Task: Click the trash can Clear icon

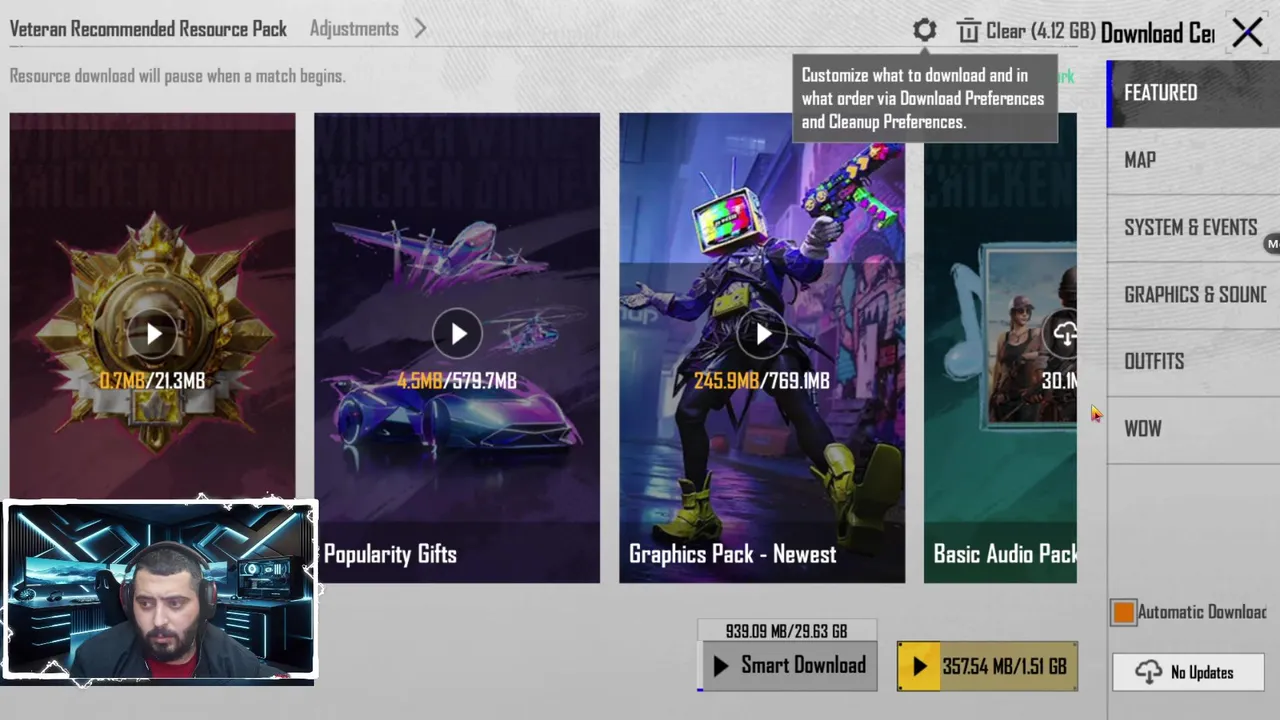Action: click(x=968, y=31)
